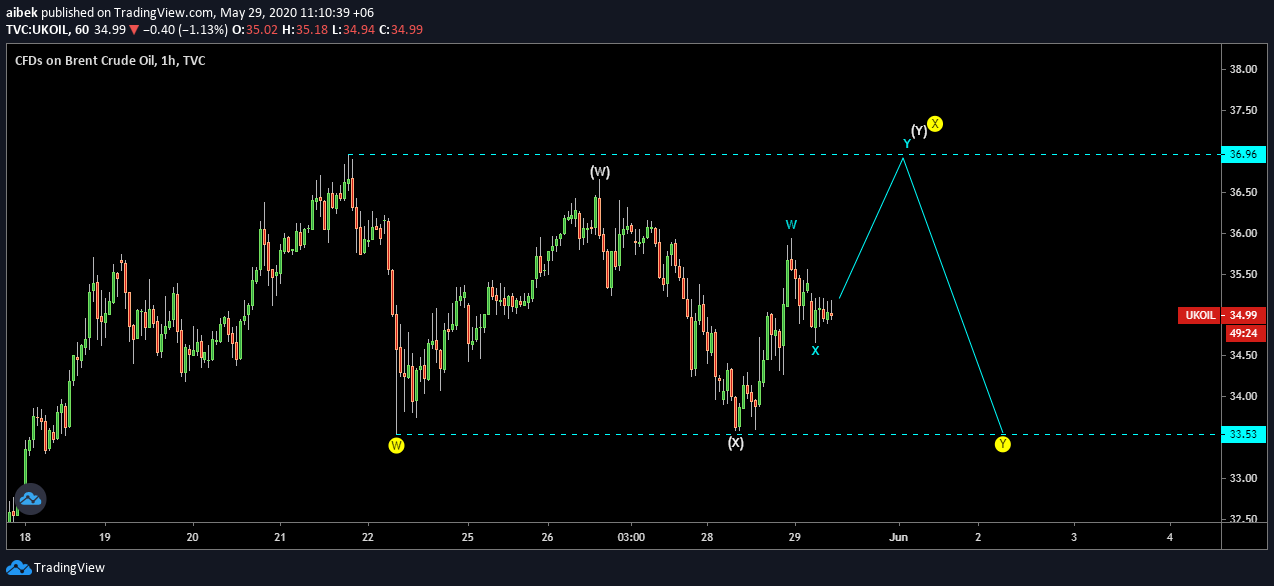
Task: Click the Jun label on time axis
Action: [899, 537]
